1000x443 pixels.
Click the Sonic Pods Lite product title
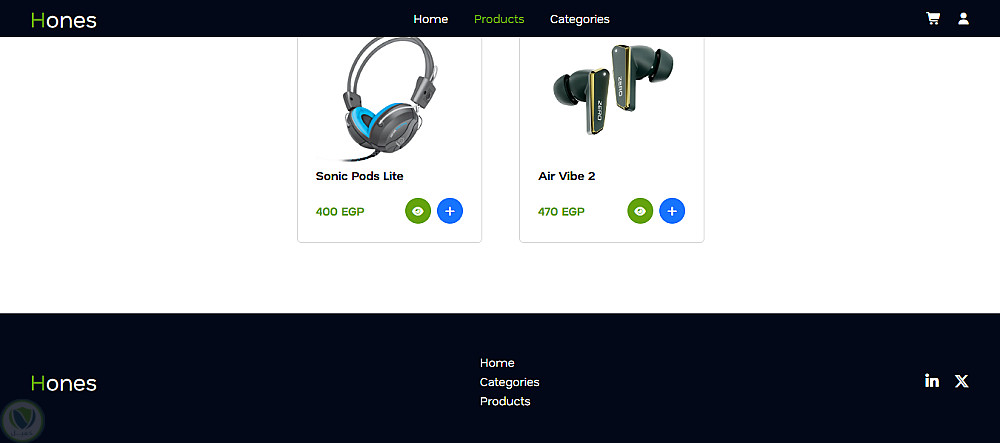click(360, 176)
